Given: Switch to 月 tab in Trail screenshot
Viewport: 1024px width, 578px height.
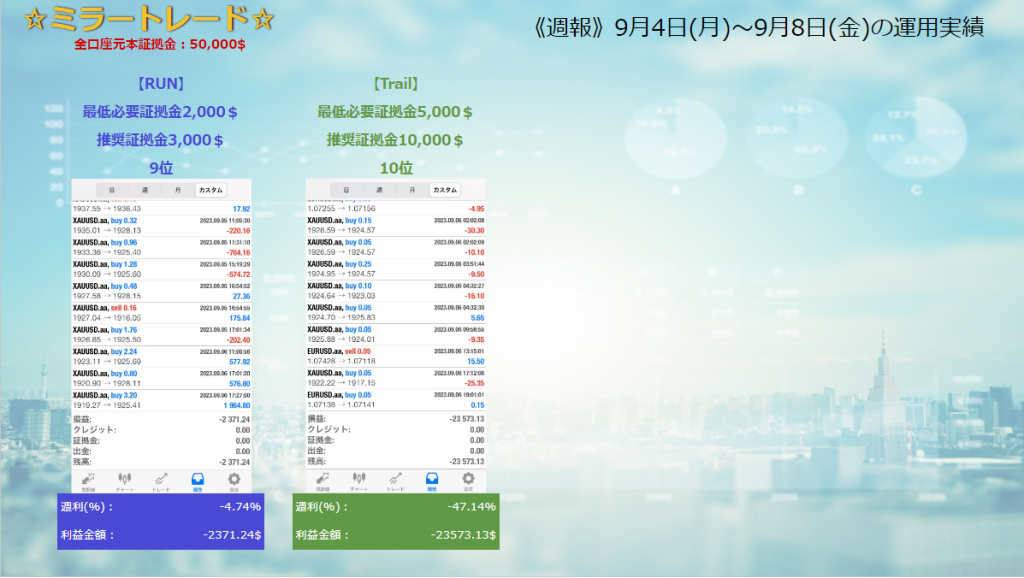Looking at the screenshot, I should point(412,190).
